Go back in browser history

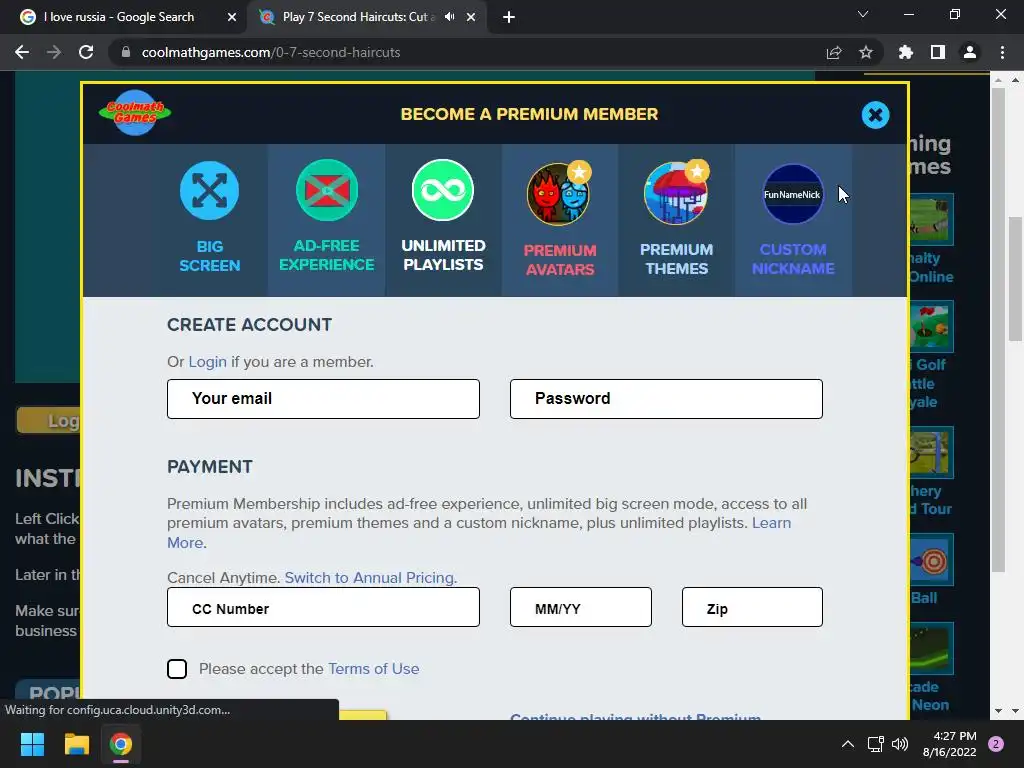(x=22, y=52)
